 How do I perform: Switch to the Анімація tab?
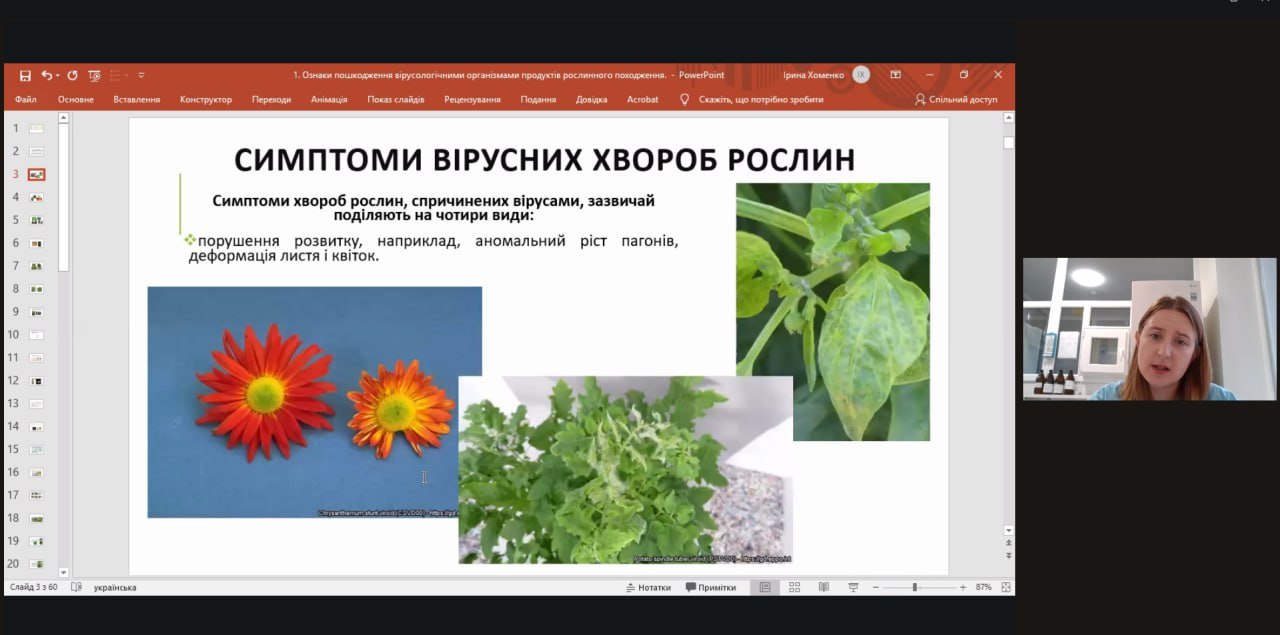point(329,100)
